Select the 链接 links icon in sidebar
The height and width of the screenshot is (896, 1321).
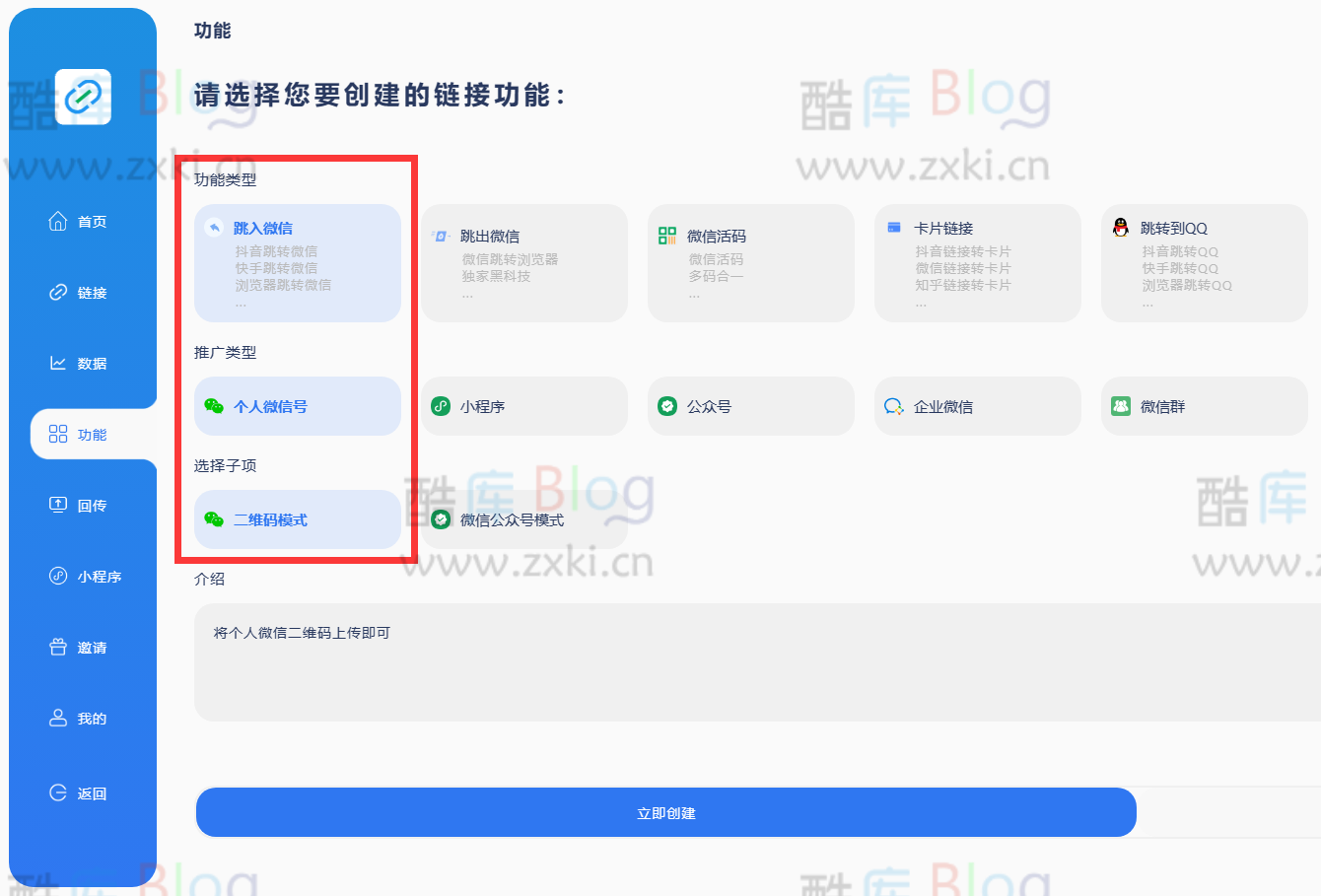point(82,292)
